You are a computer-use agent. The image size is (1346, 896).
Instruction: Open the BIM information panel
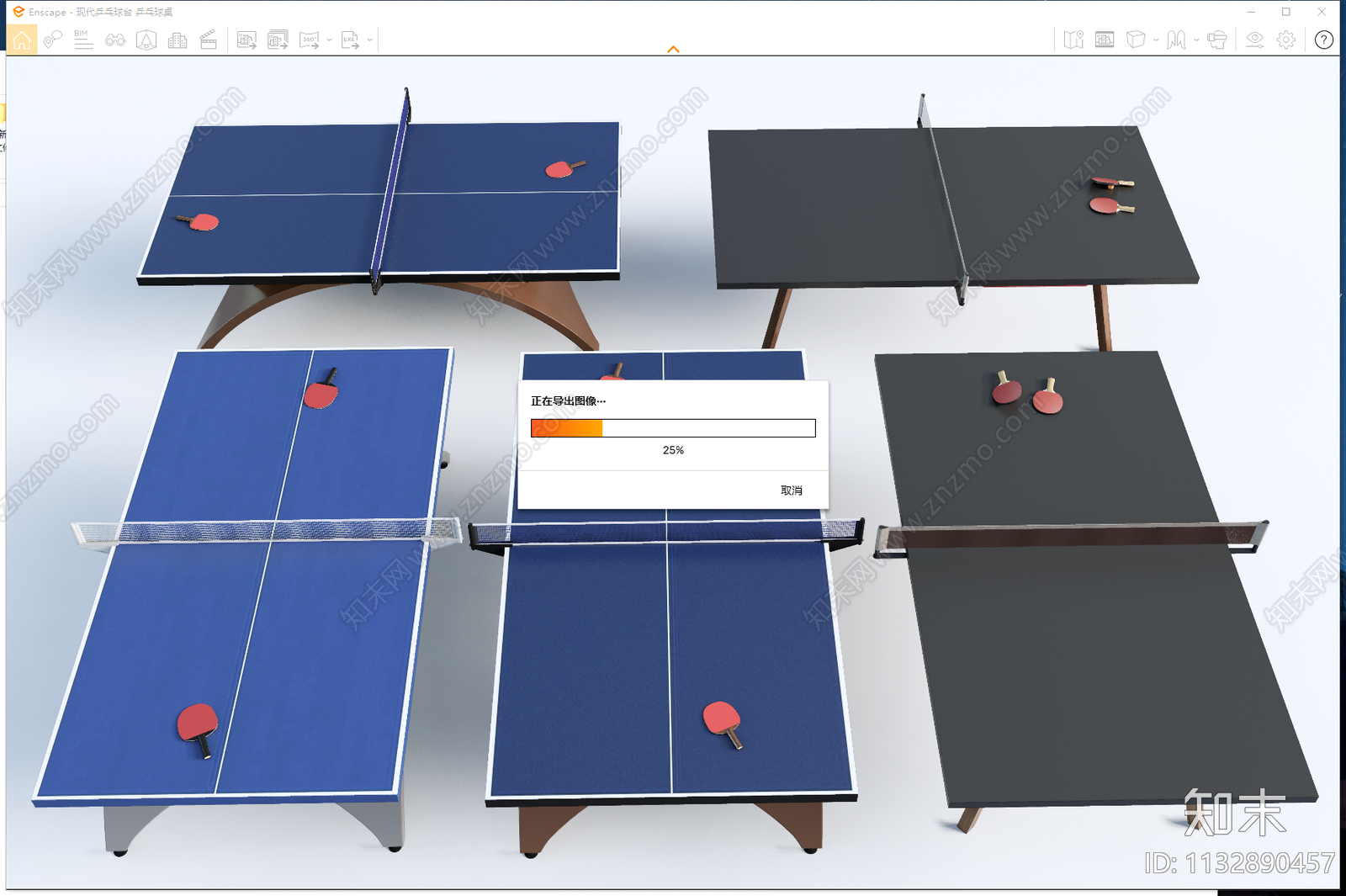[83, 40]
